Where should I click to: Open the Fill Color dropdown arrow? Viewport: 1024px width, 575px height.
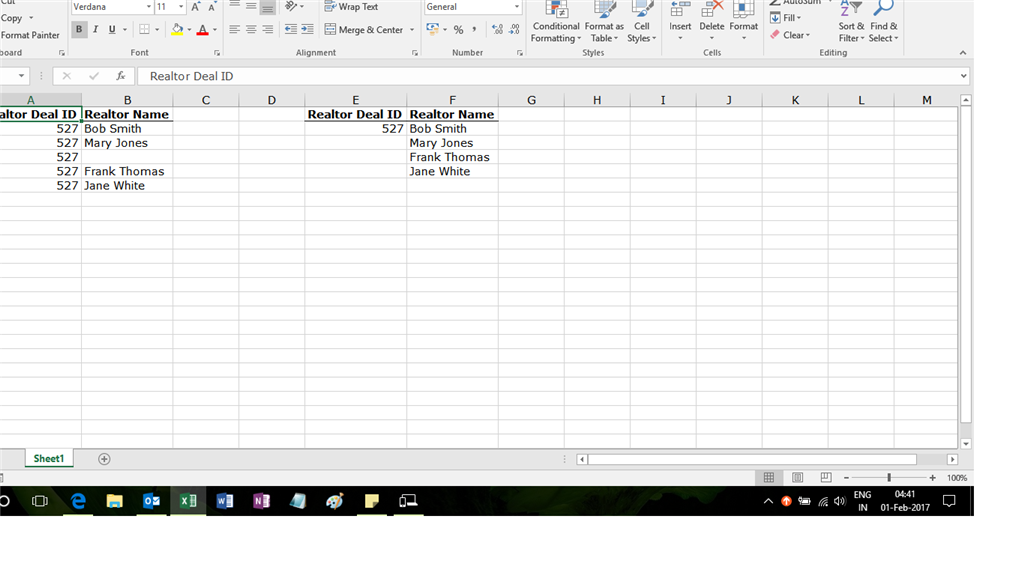(x=189, y=29)
